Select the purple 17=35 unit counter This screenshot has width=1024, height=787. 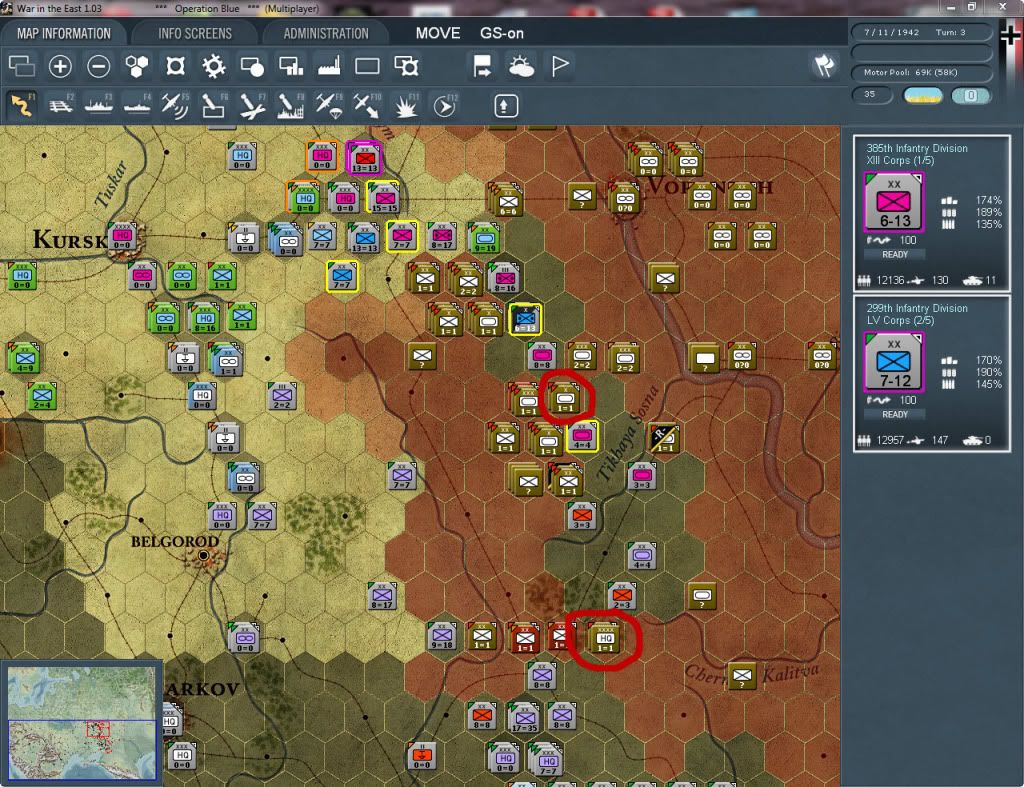524,717
